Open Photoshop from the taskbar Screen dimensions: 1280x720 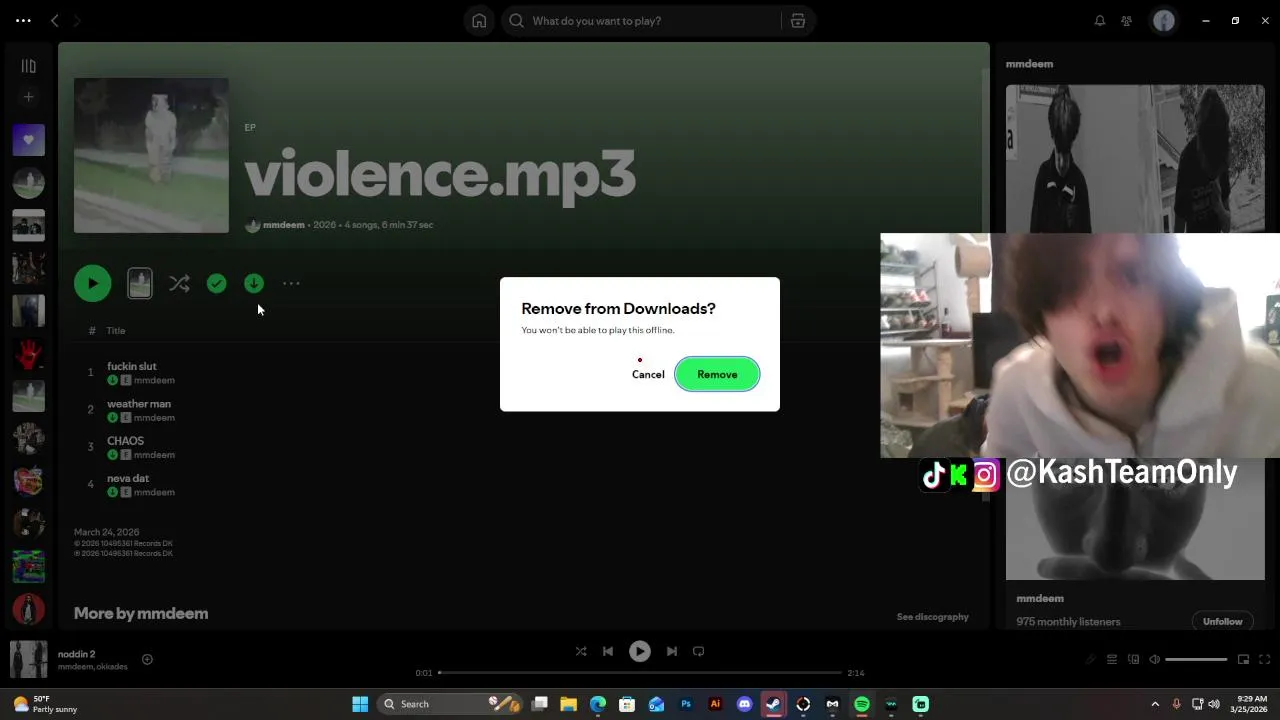click(686, 704)
